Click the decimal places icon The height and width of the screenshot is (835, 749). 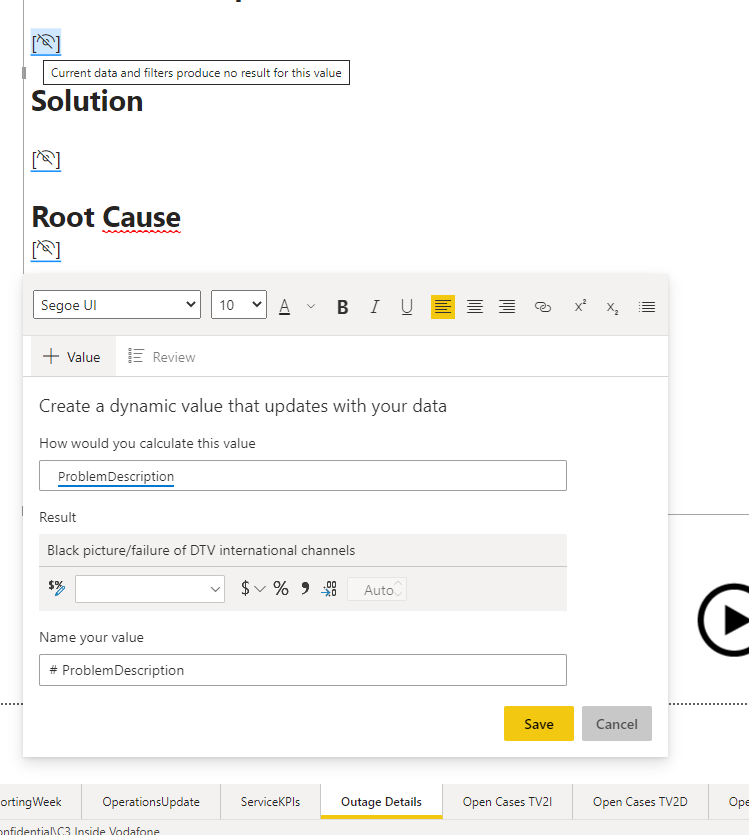(x=329, y=588)
